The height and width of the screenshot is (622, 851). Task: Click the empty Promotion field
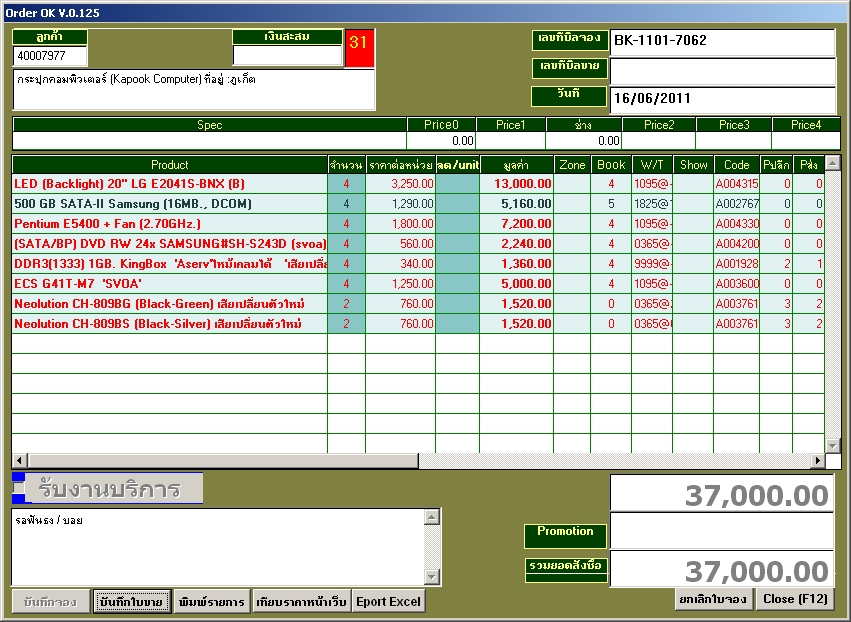(722, 531)
